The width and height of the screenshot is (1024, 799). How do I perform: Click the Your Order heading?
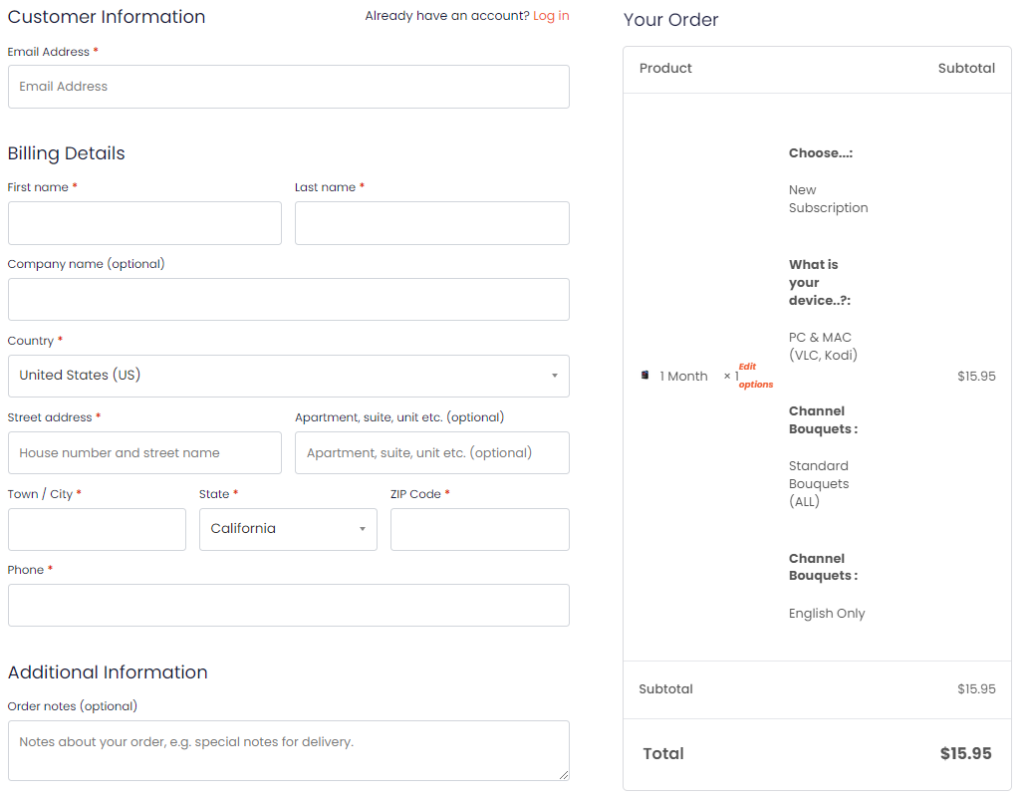(x=671, y=20)
